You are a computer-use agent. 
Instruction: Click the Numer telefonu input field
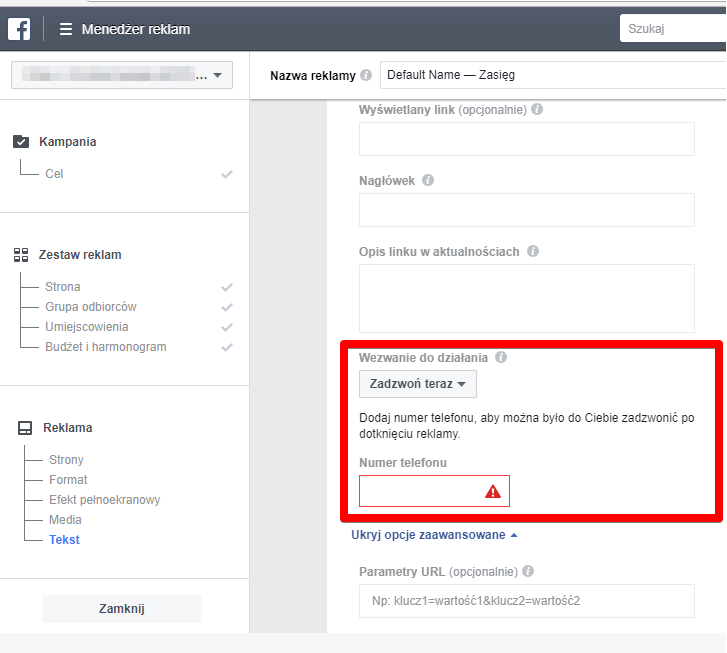coord(434,491)
